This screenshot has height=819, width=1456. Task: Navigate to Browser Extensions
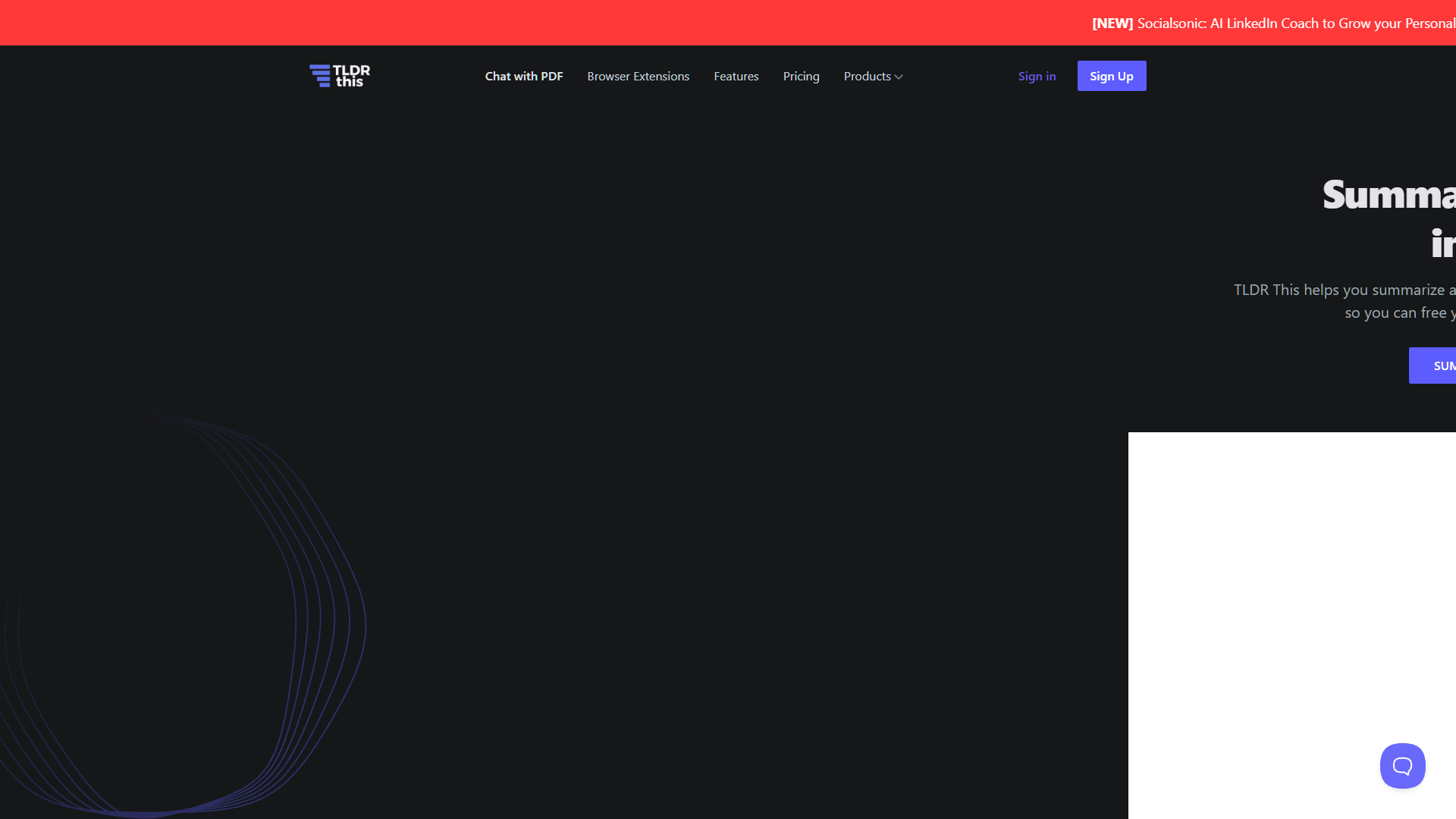(638, 76)
